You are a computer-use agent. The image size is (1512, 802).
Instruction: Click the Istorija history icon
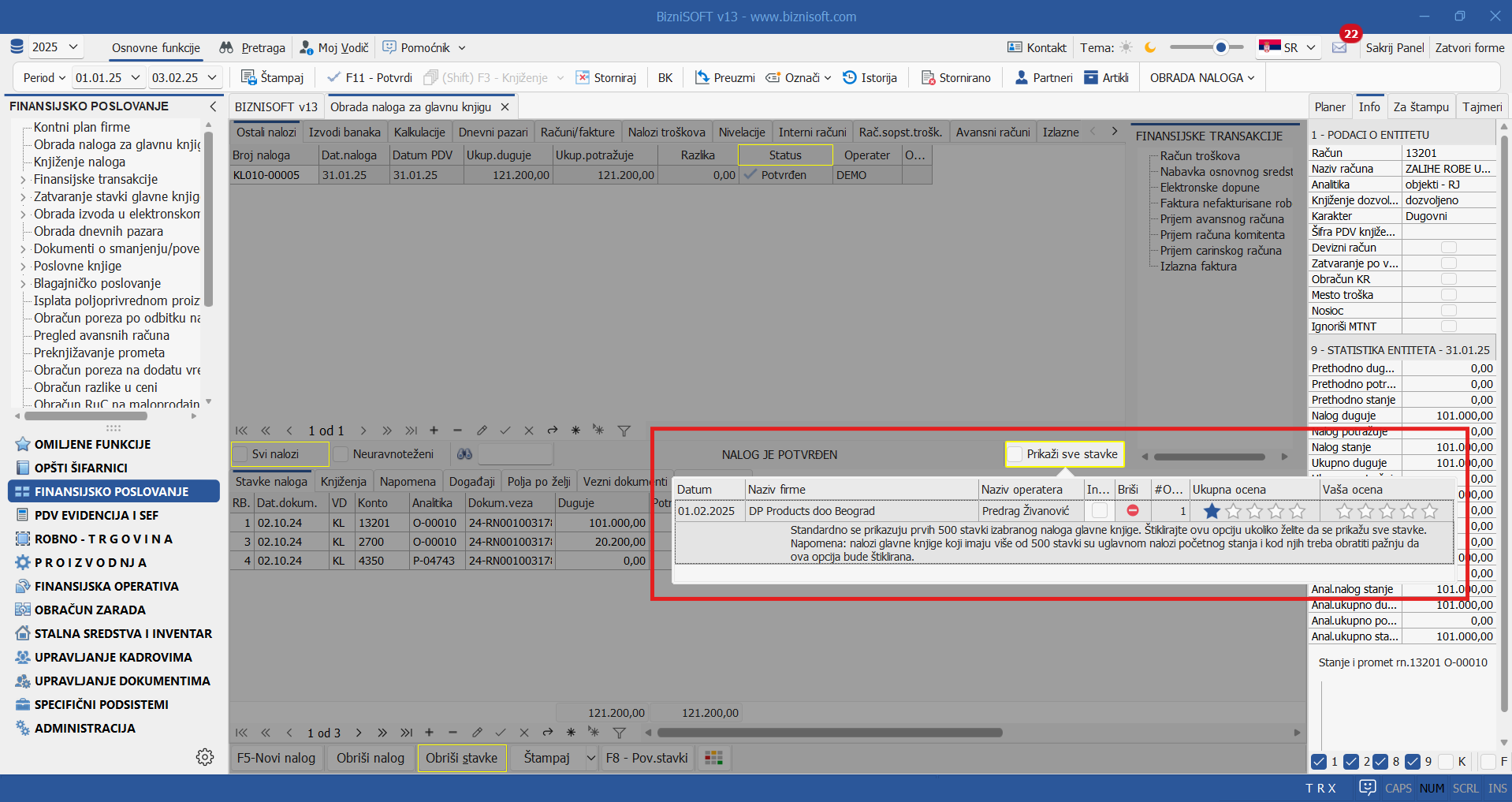(850, 78)
